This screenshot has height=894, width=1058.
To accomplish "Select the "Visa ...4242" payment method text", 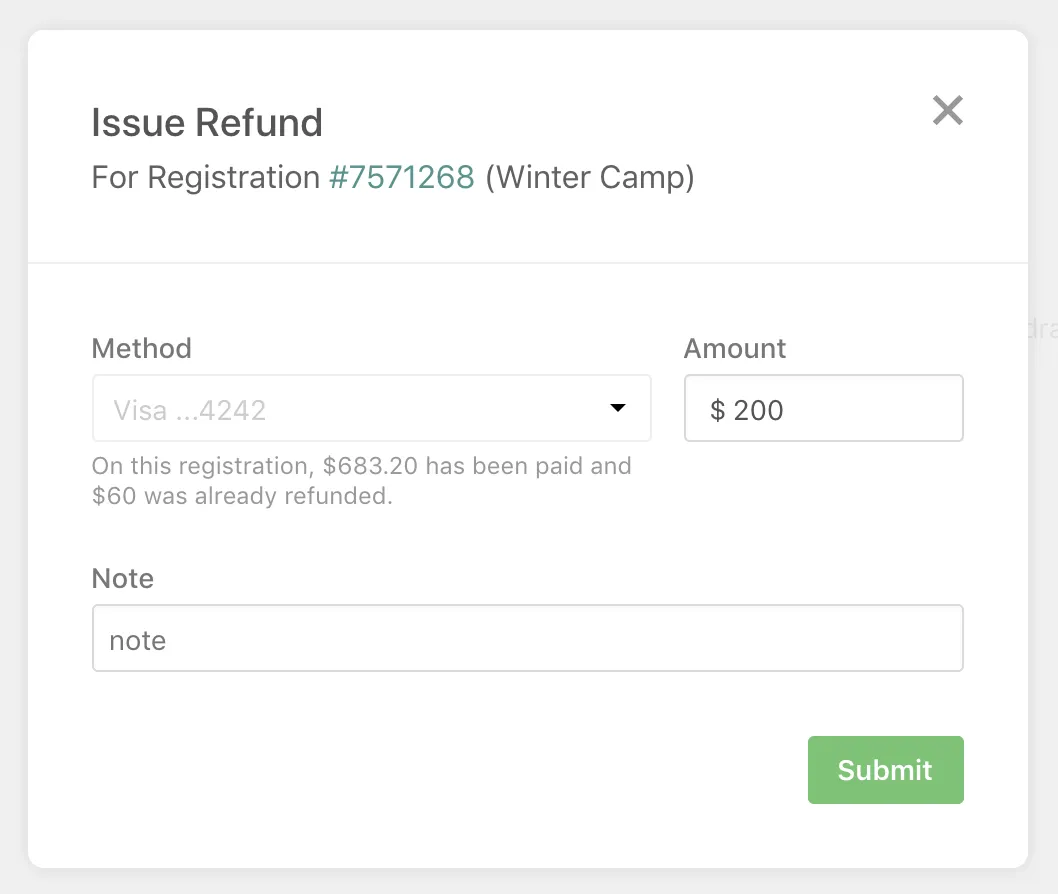I will (x=190, y=410).
